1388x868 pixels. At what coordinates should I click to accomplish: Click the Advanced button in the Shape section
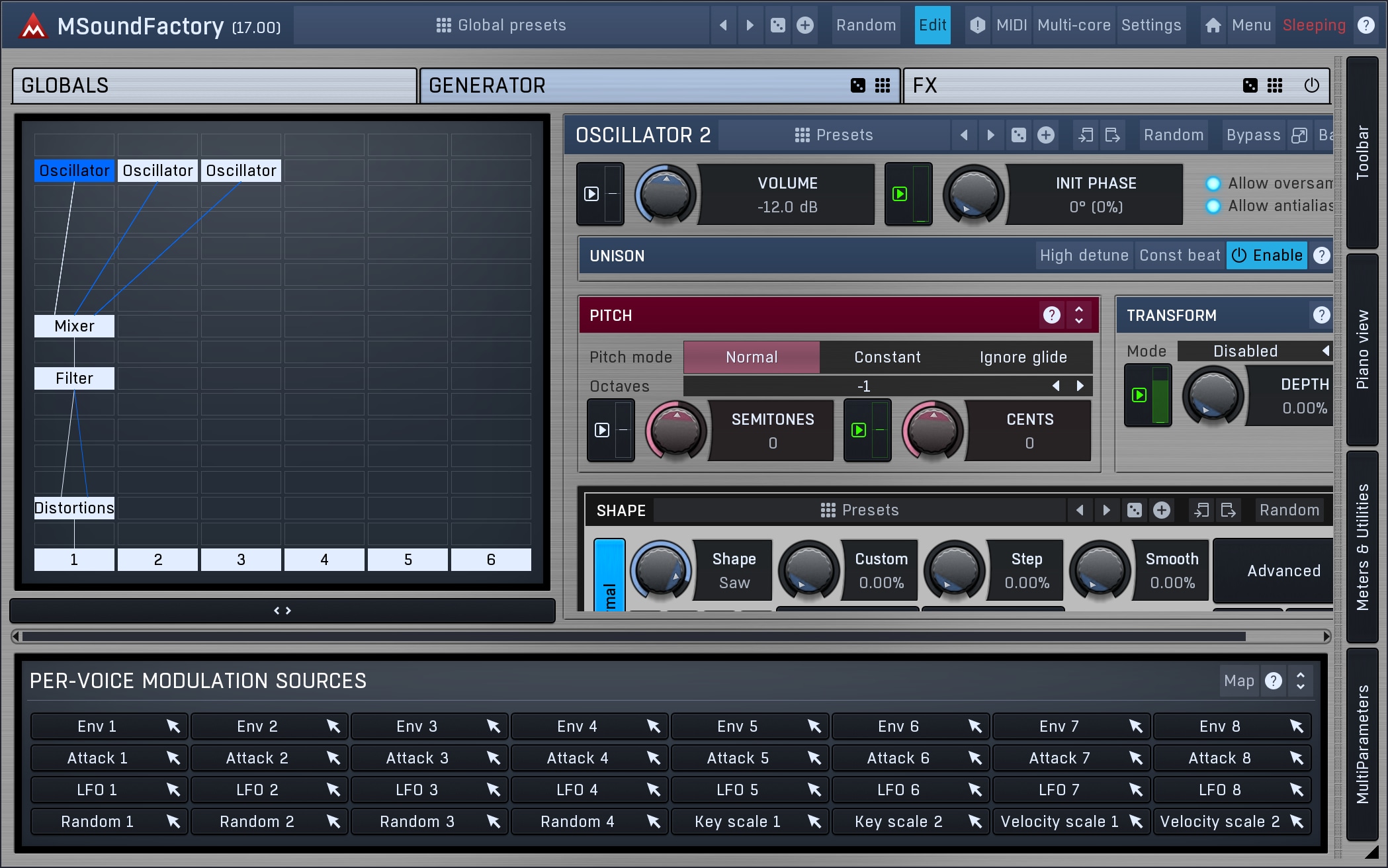coord(1283,570)
